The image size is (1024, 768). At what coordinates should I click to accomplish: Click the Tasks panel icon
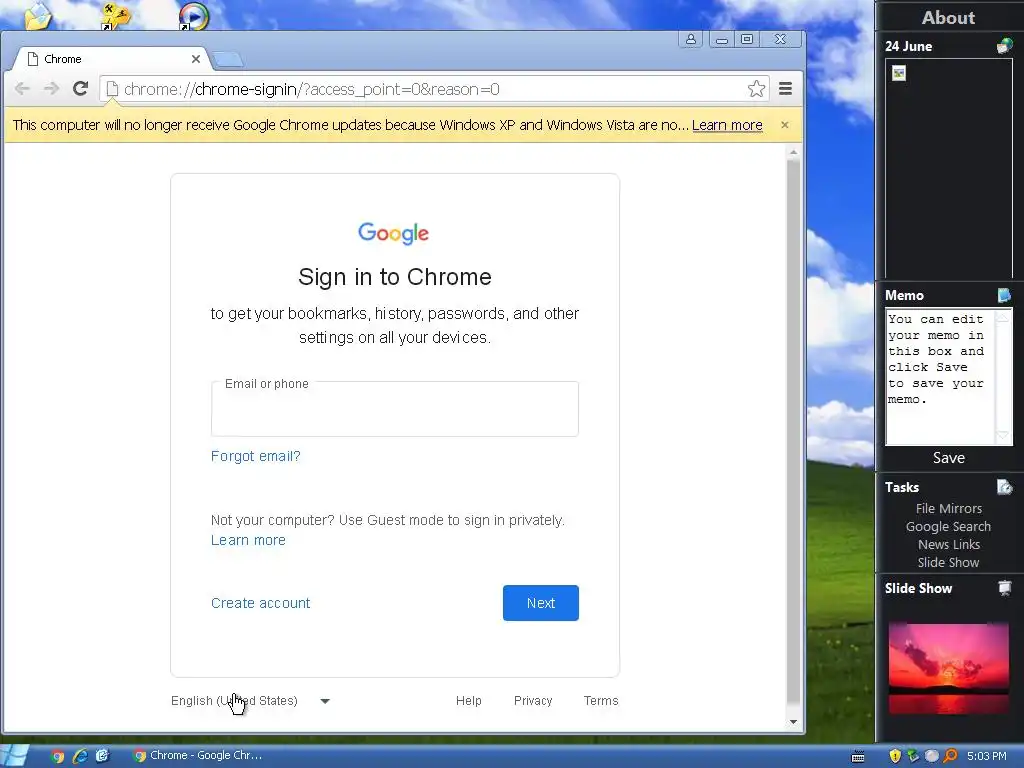tap(1004, 487)
